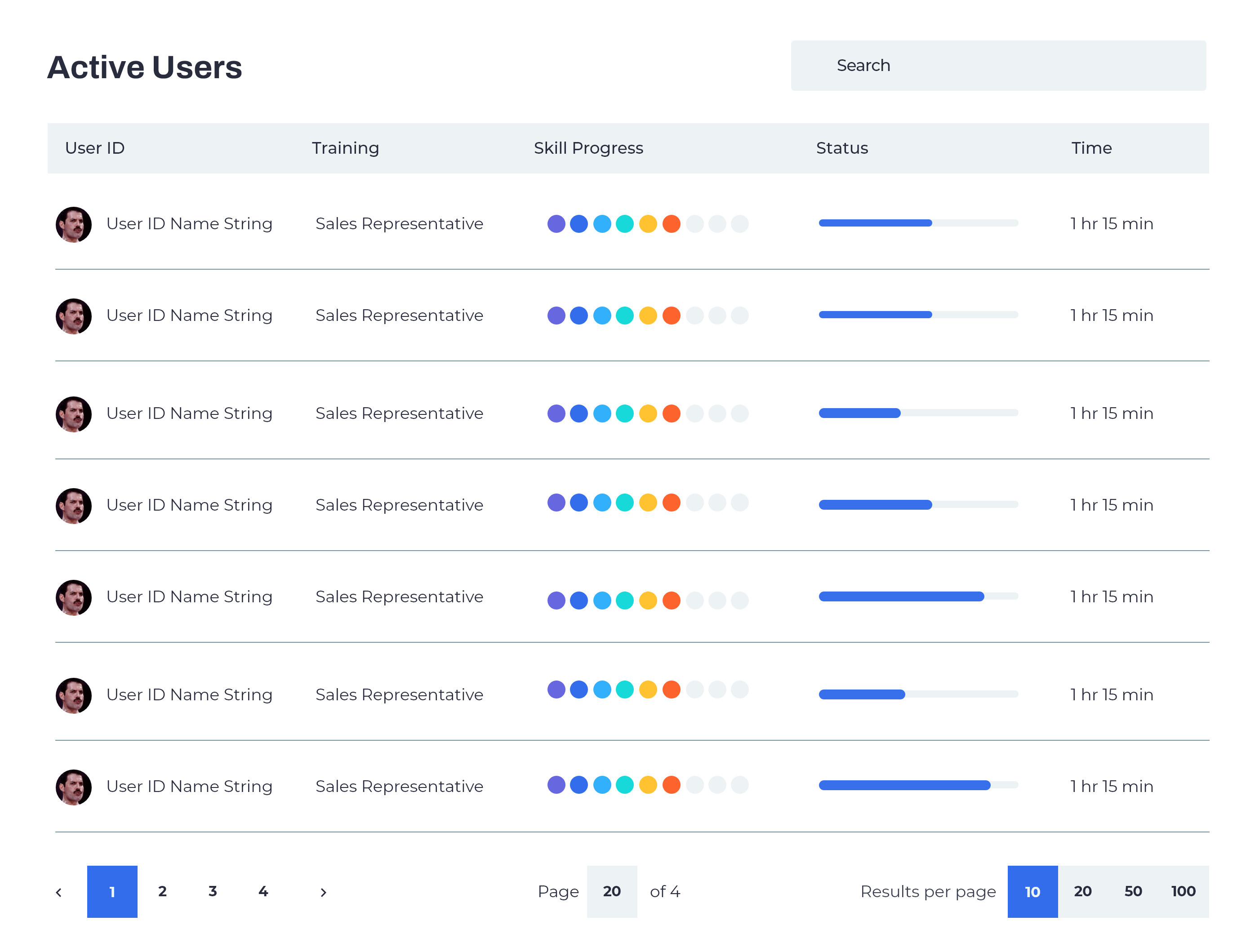The height and width of the screenshot is (952, 1255).
Task: Click the fifth row's status progress bar
Action: point(918,596)
